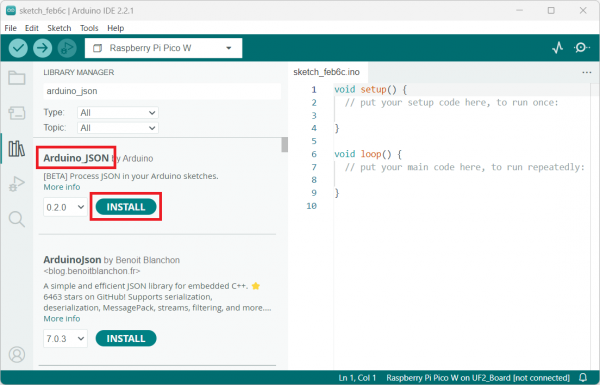Viewport: 600px width, 385px height.
Task: Open the Sketchbook folder sidebar icon
Action: point(17,78)
